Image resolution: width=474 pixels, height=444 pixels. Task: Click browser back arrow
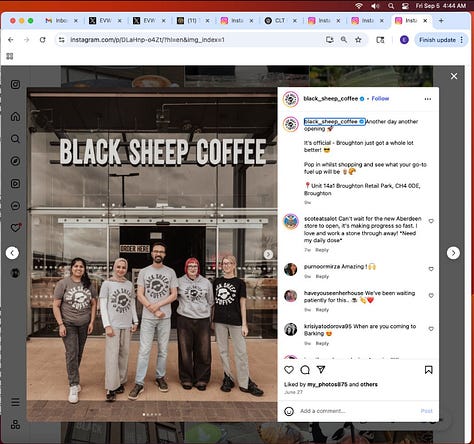click(x=11, y=40)
